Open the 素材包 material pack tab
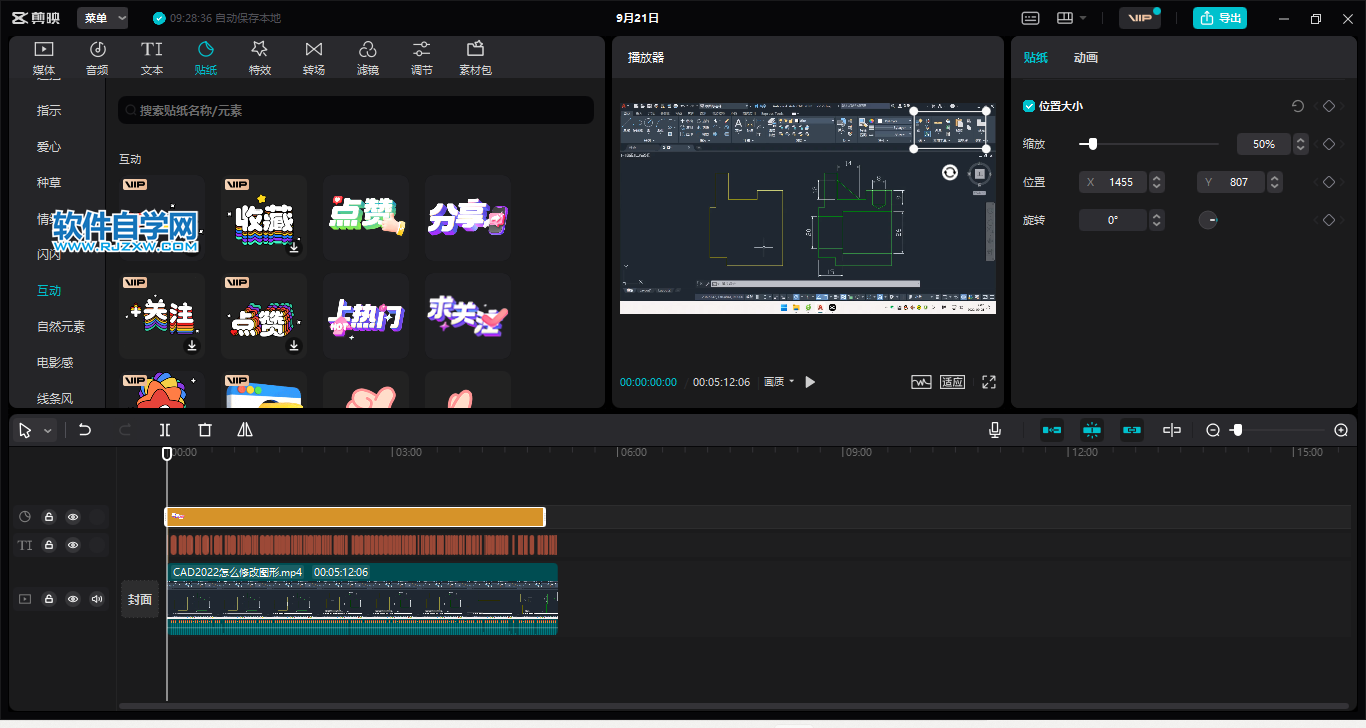 [476, 58]
